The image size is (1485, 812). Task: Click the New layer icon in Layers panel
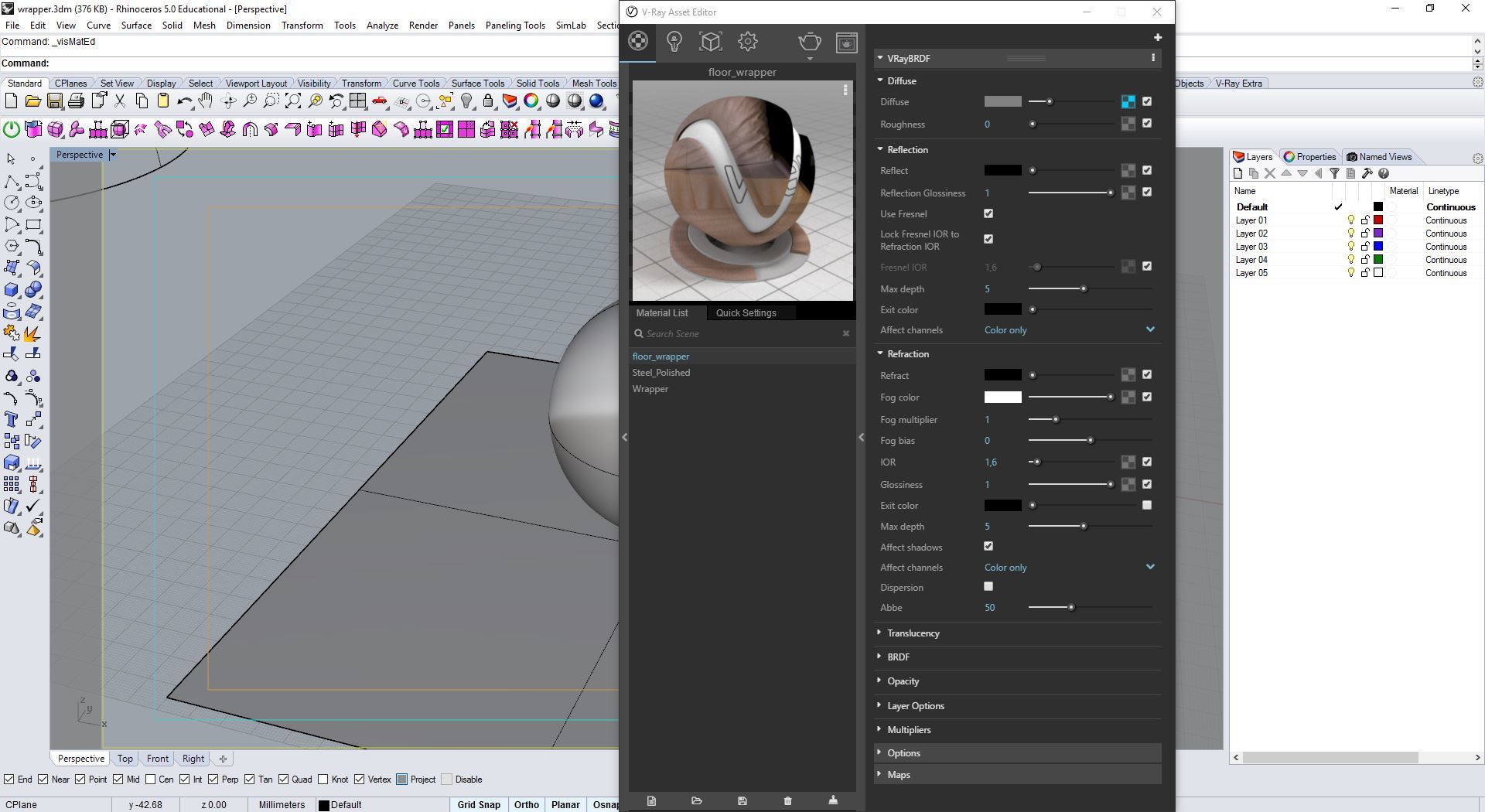tap(1237, 173)
